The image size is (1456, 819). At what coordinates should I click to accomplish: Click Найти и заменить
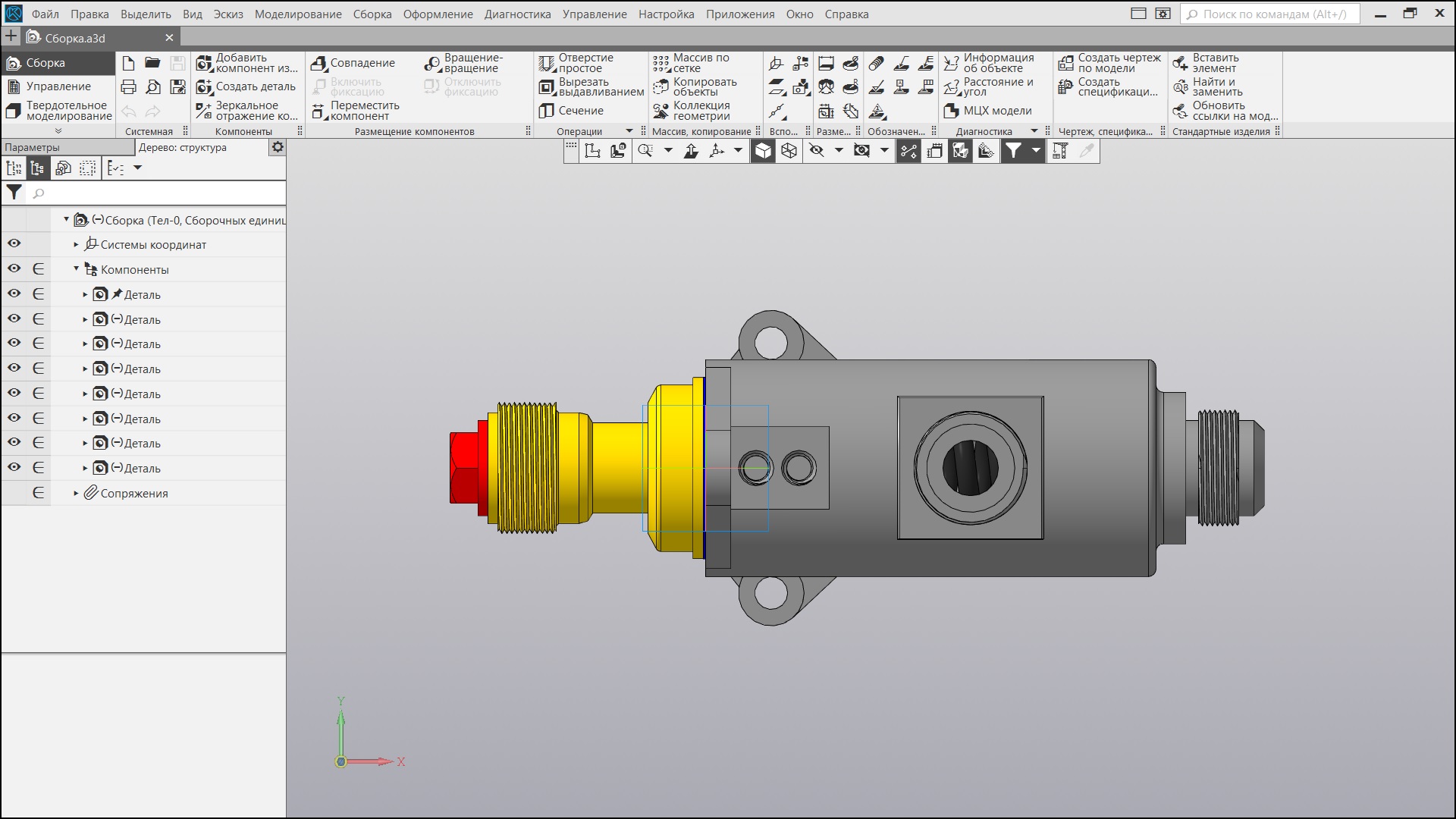click(1207, 86)
